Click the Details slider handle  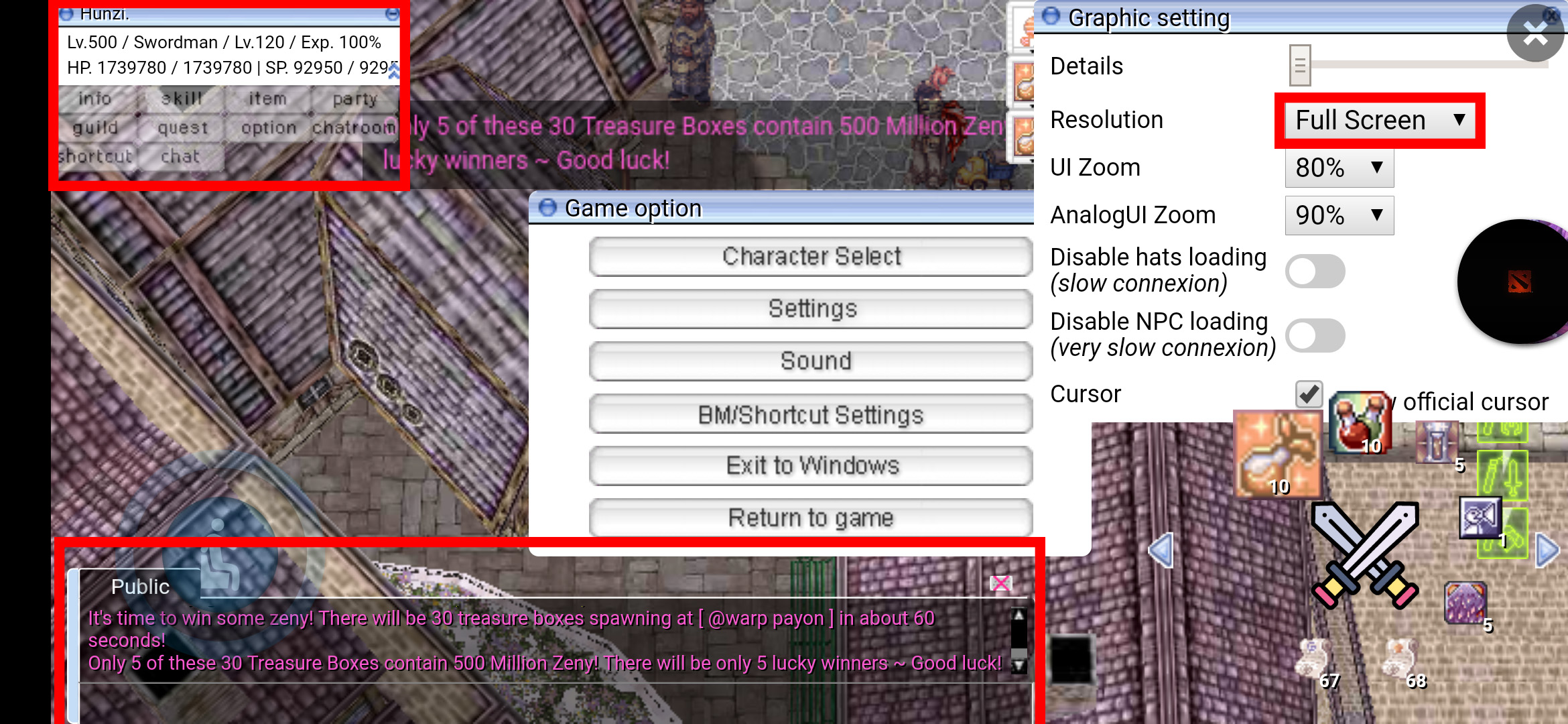point(1299,66)
